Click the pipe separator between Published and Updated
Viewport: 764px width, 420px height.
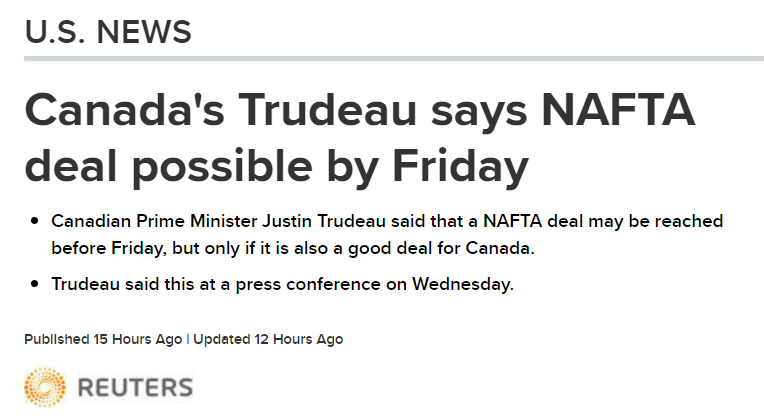point(188,340)
